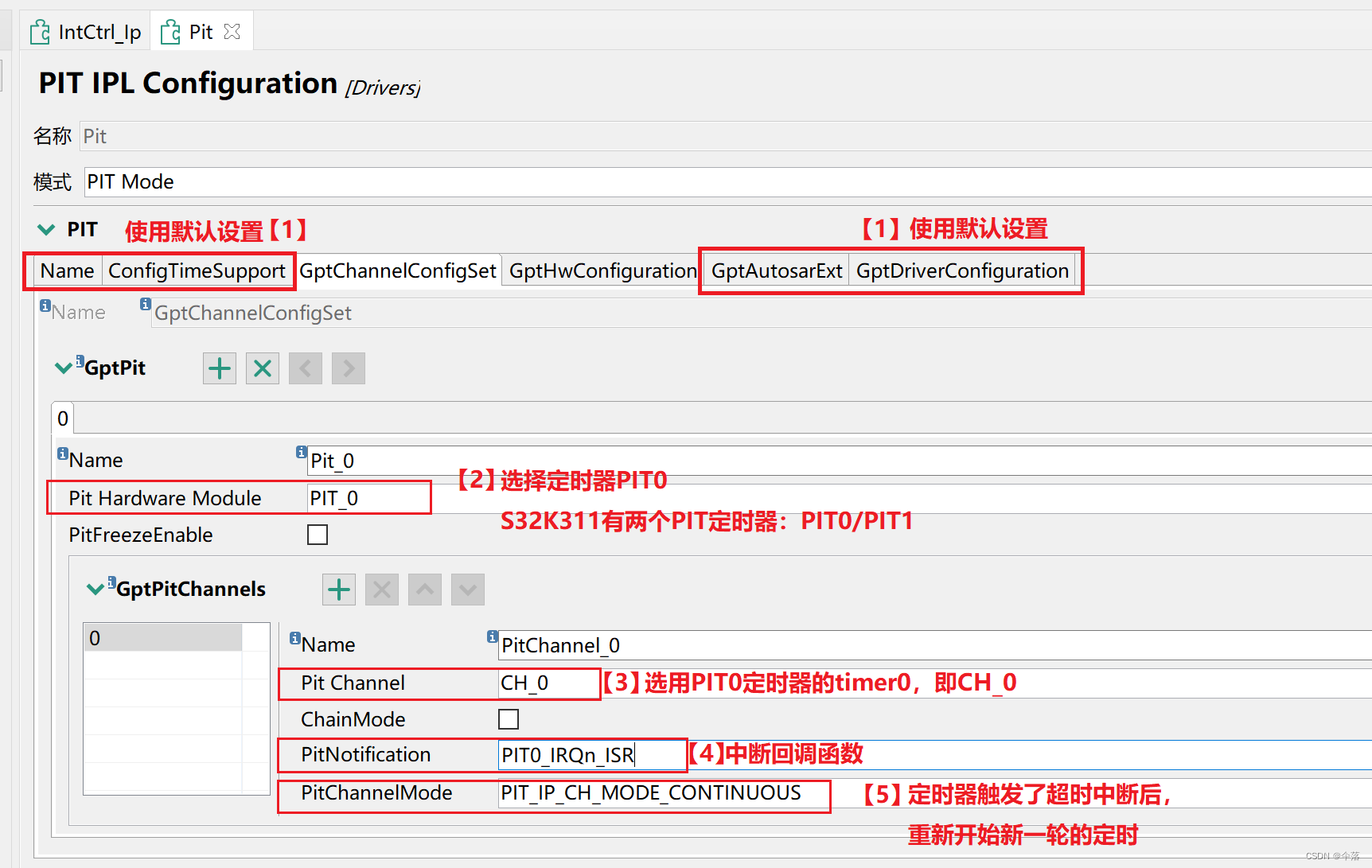Enable the PitFreezeEnable checkbox
The height and width of the screenshot is (868, 1372).
tap(317, 534)
